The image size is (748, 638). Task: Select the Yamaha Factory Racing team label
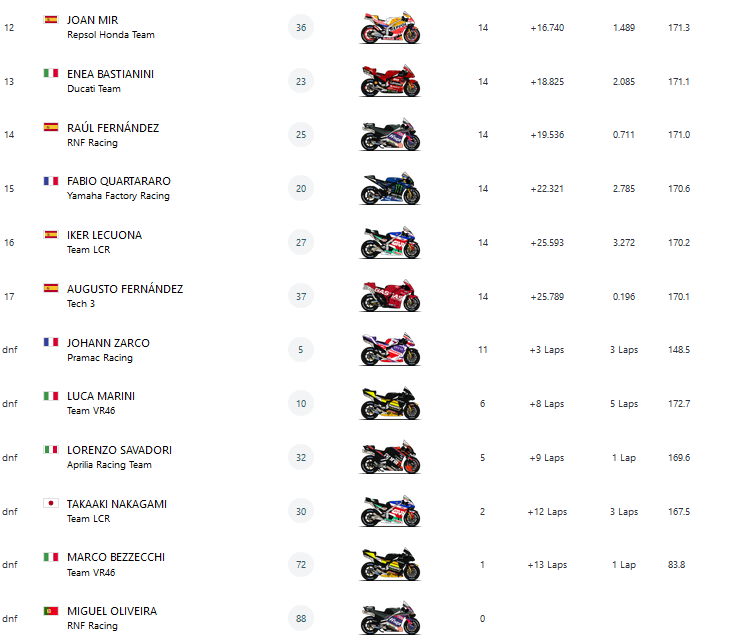[118, 196]
